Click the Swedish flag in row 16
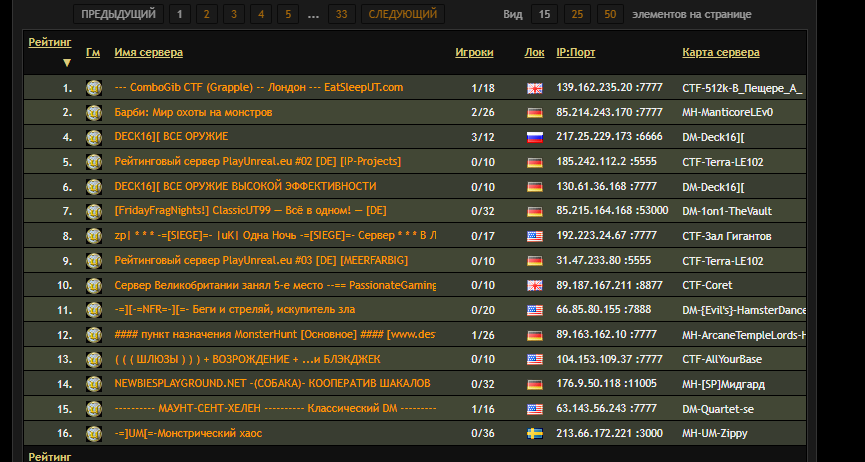 [x=535, y=434]
